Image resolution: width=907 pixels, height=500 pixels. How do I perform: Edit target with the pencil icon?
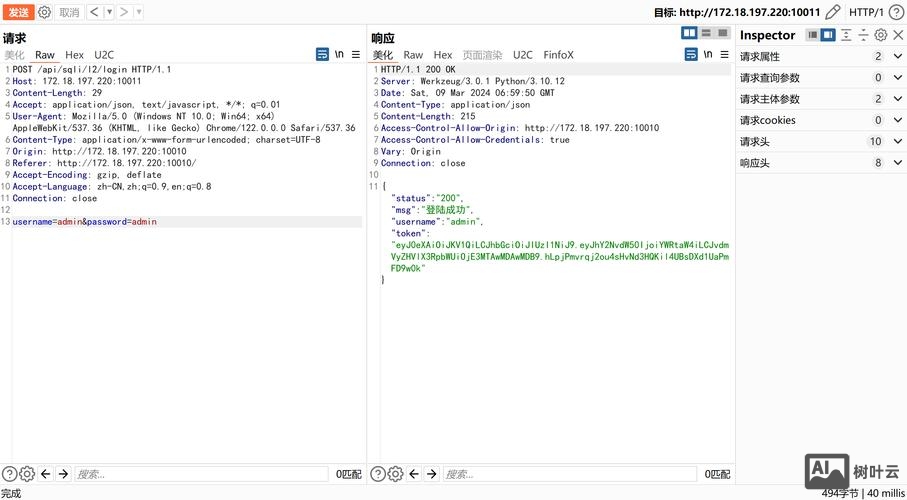tap(832, 12)
